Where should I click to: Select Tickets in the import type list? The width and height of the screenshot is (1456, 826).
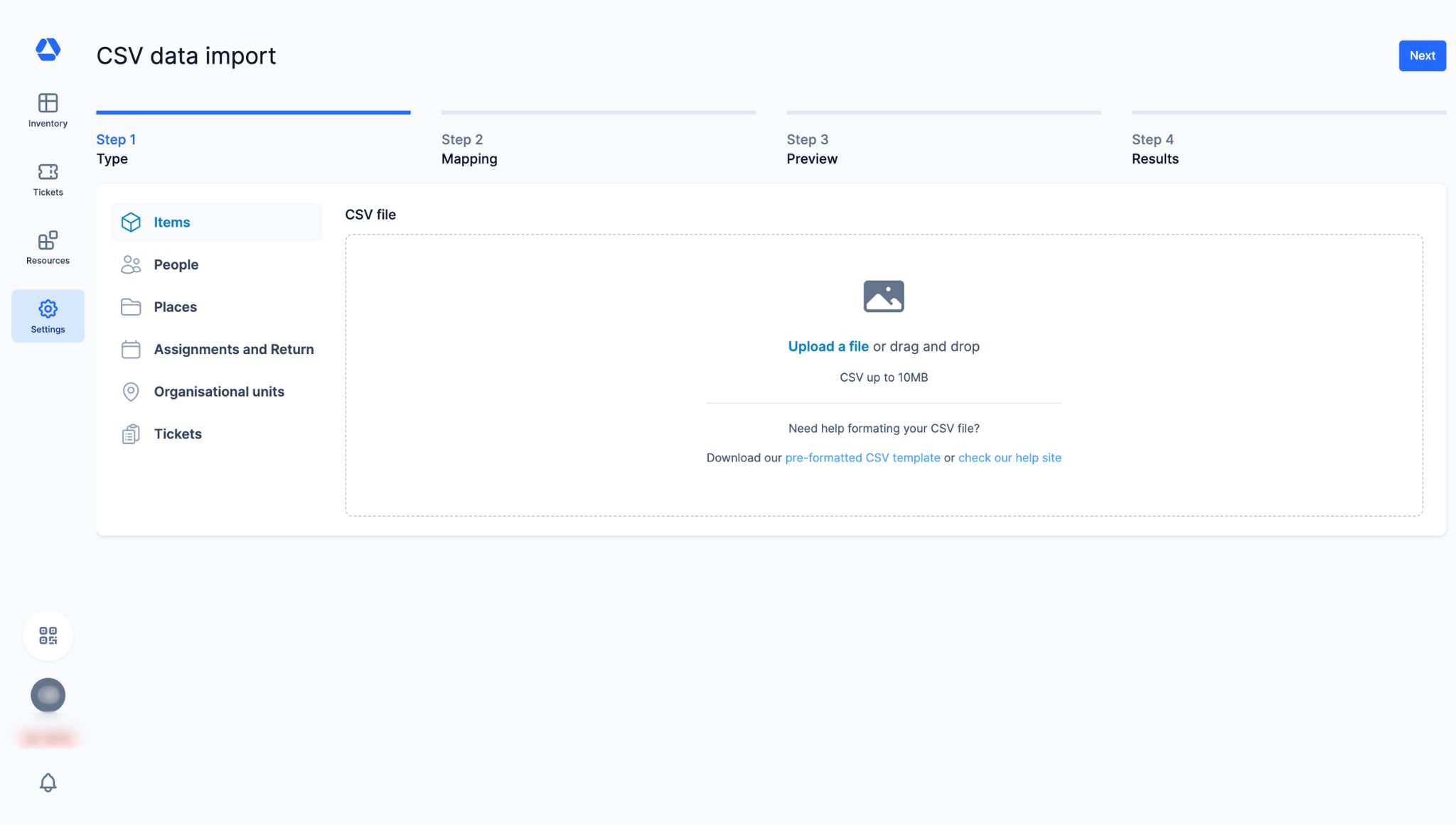click(x=178, y=434)
